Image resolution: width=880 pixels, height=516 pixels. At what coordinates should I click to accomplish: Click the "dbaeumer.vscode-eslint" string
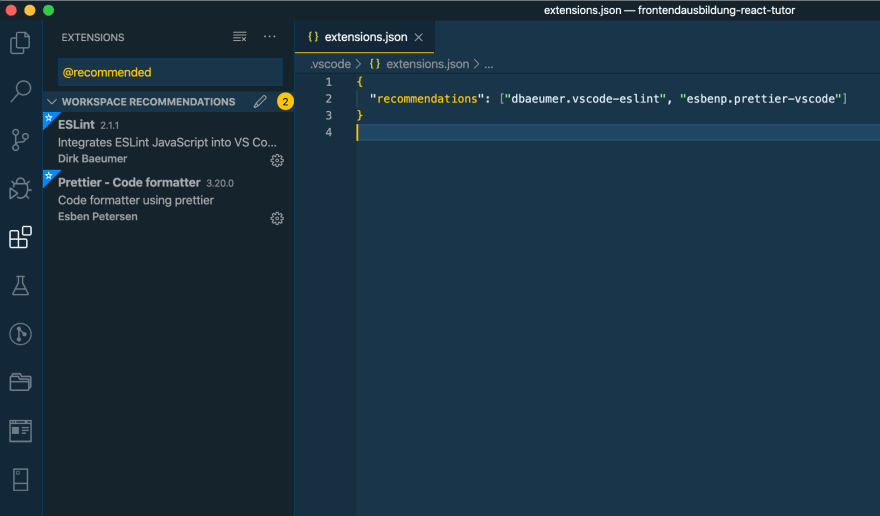point(585,99)
